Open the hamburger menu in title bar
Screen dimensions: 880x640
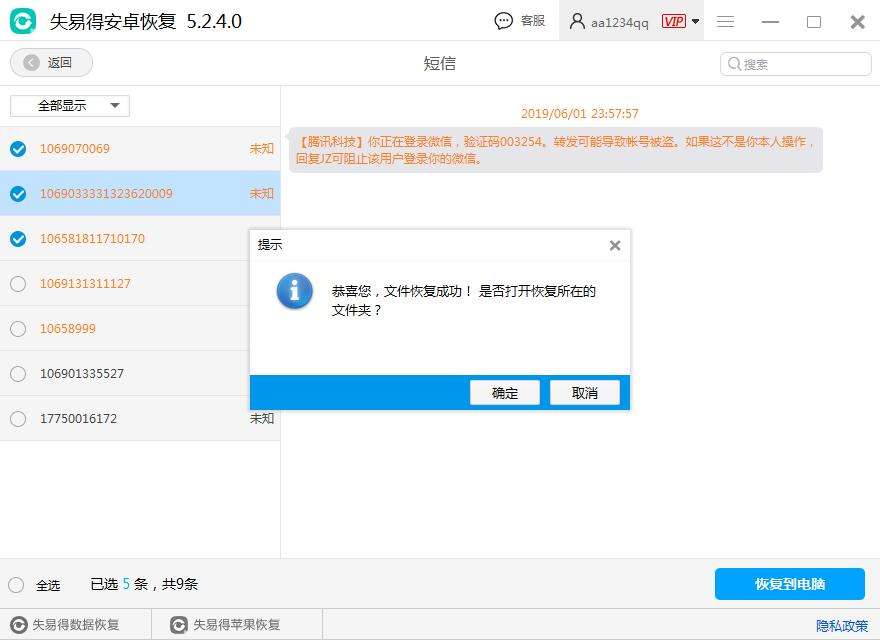(725, 21)
